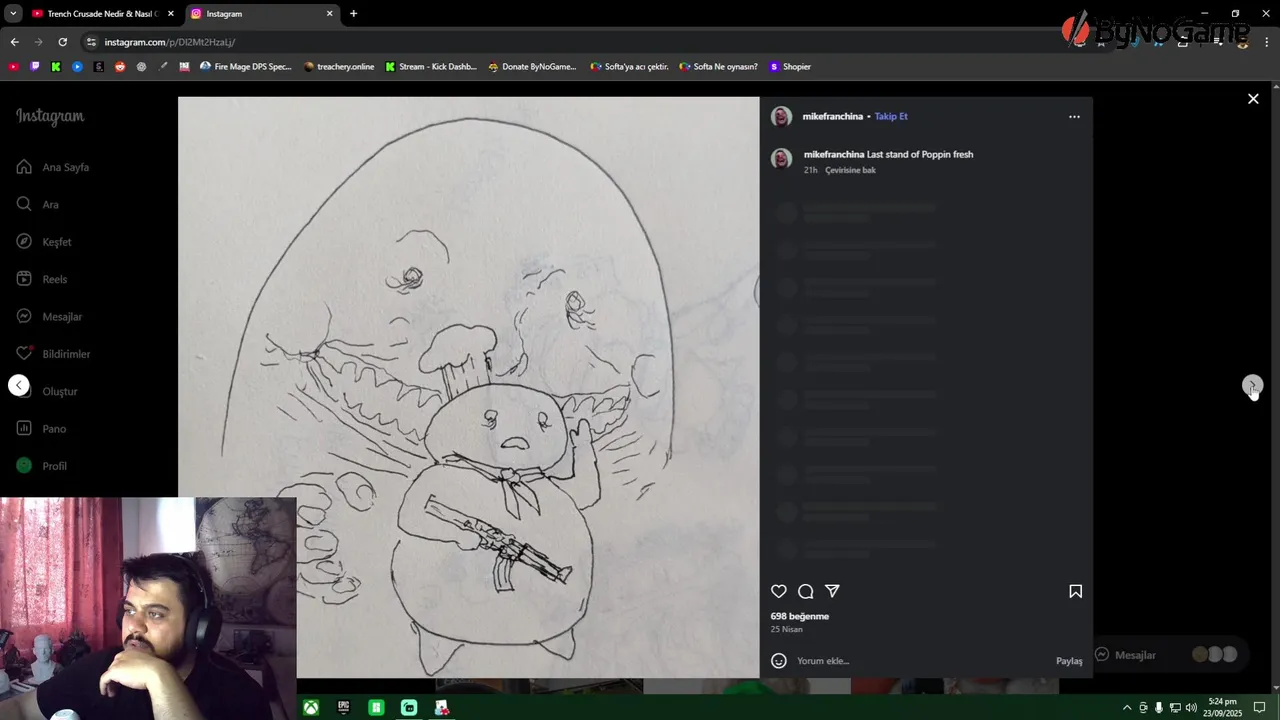Open post options three-dot menu

click(1074, 117)
